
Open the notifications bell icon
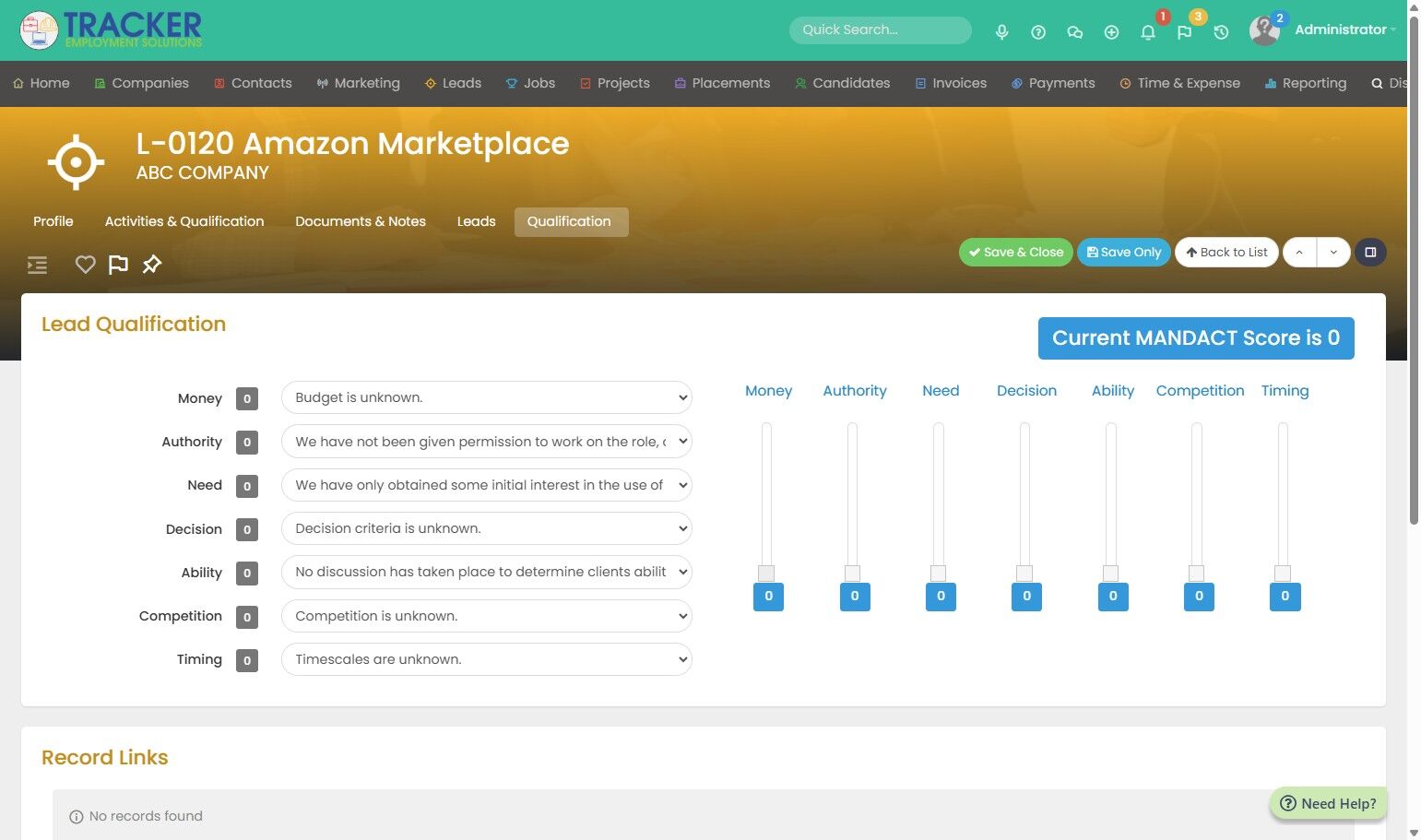click(1148, 31)
